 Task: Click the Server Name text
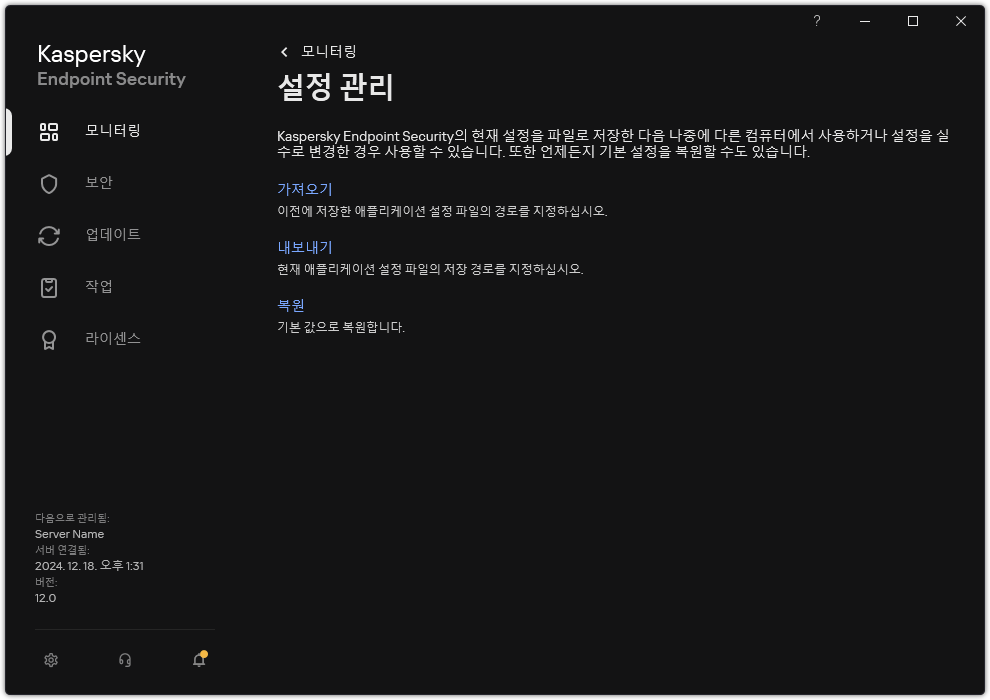click(70, 534)
